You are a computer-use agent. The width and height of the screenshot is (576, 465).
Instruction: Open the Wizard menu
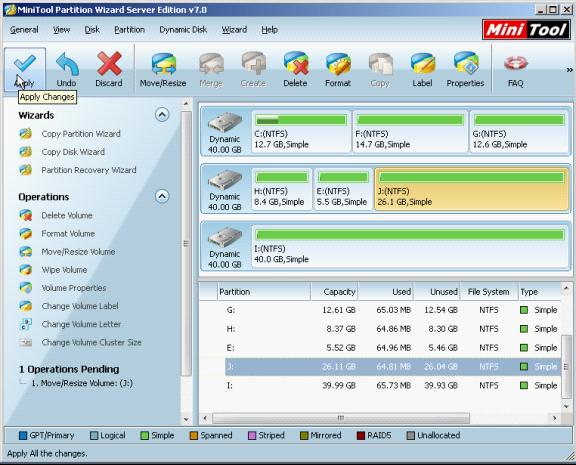pyautogui.click(x=234, y=30)
